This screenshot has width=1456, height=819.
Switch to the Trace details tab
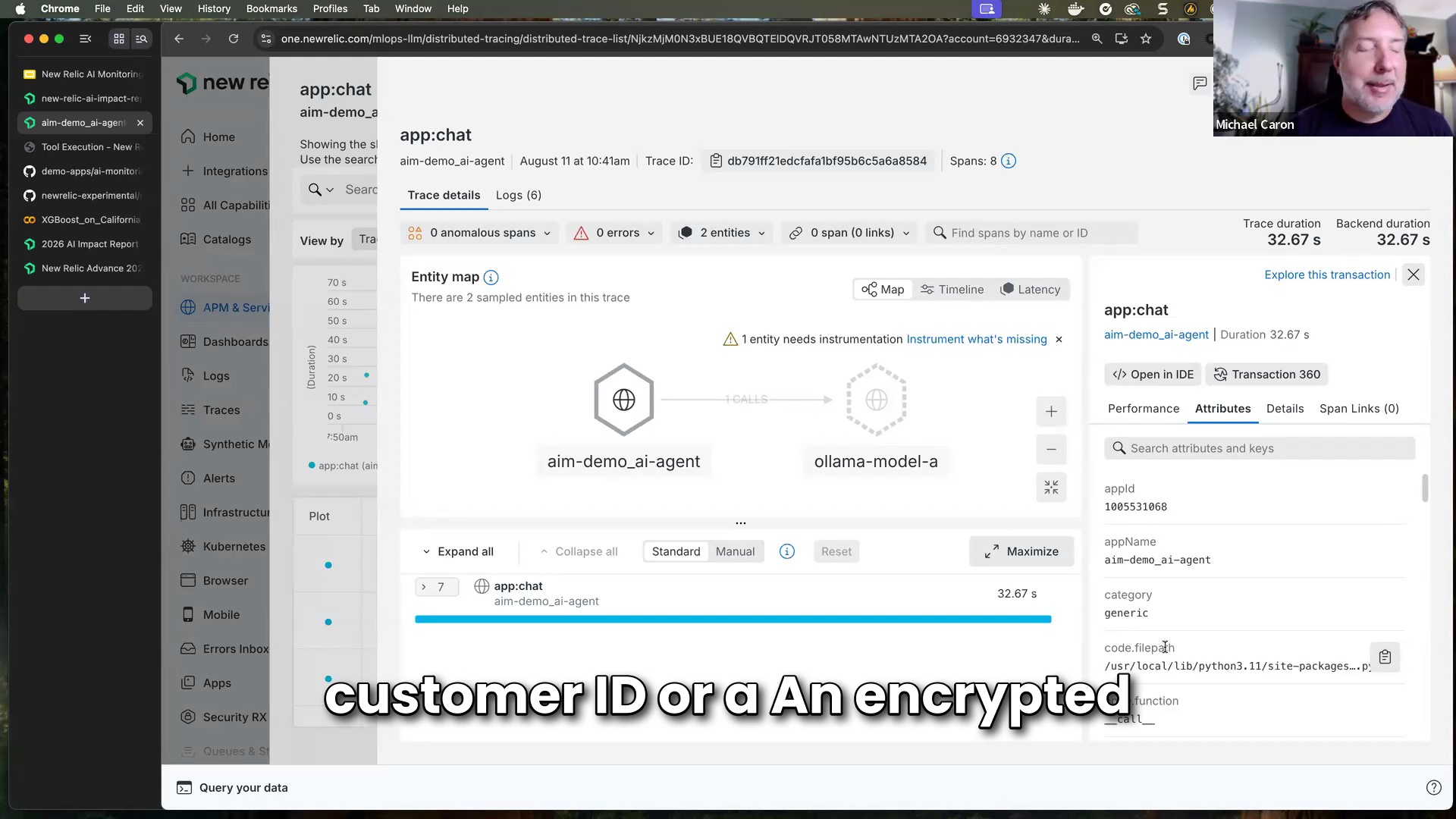pyautogui.click(x=444, y=196)
